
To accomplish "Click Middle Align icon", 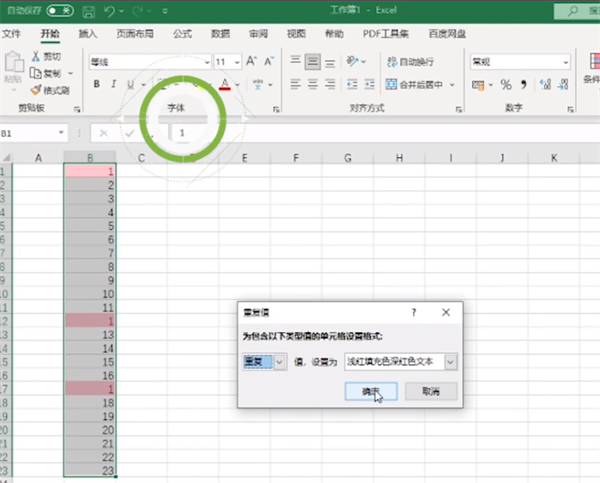I will (313, 62).
